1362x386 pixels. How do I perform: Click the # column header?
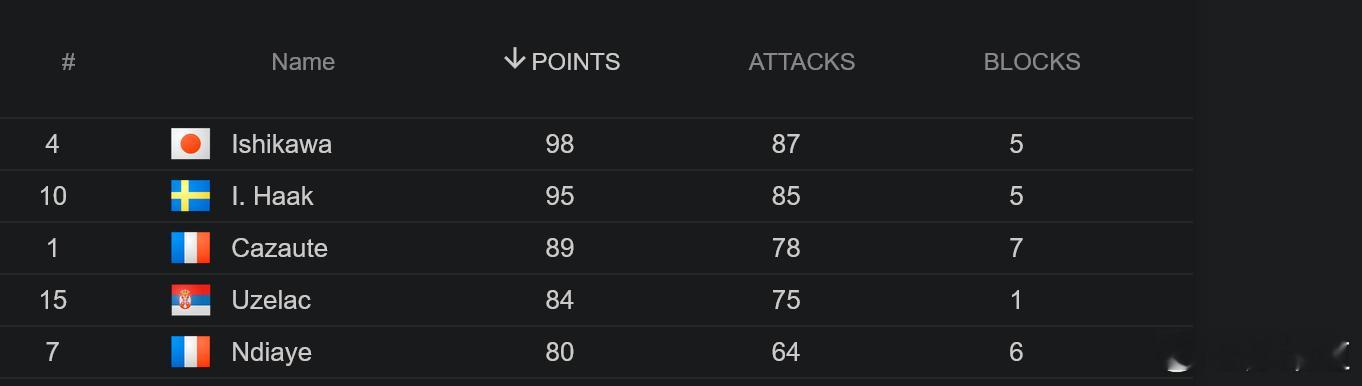[68, 62]
